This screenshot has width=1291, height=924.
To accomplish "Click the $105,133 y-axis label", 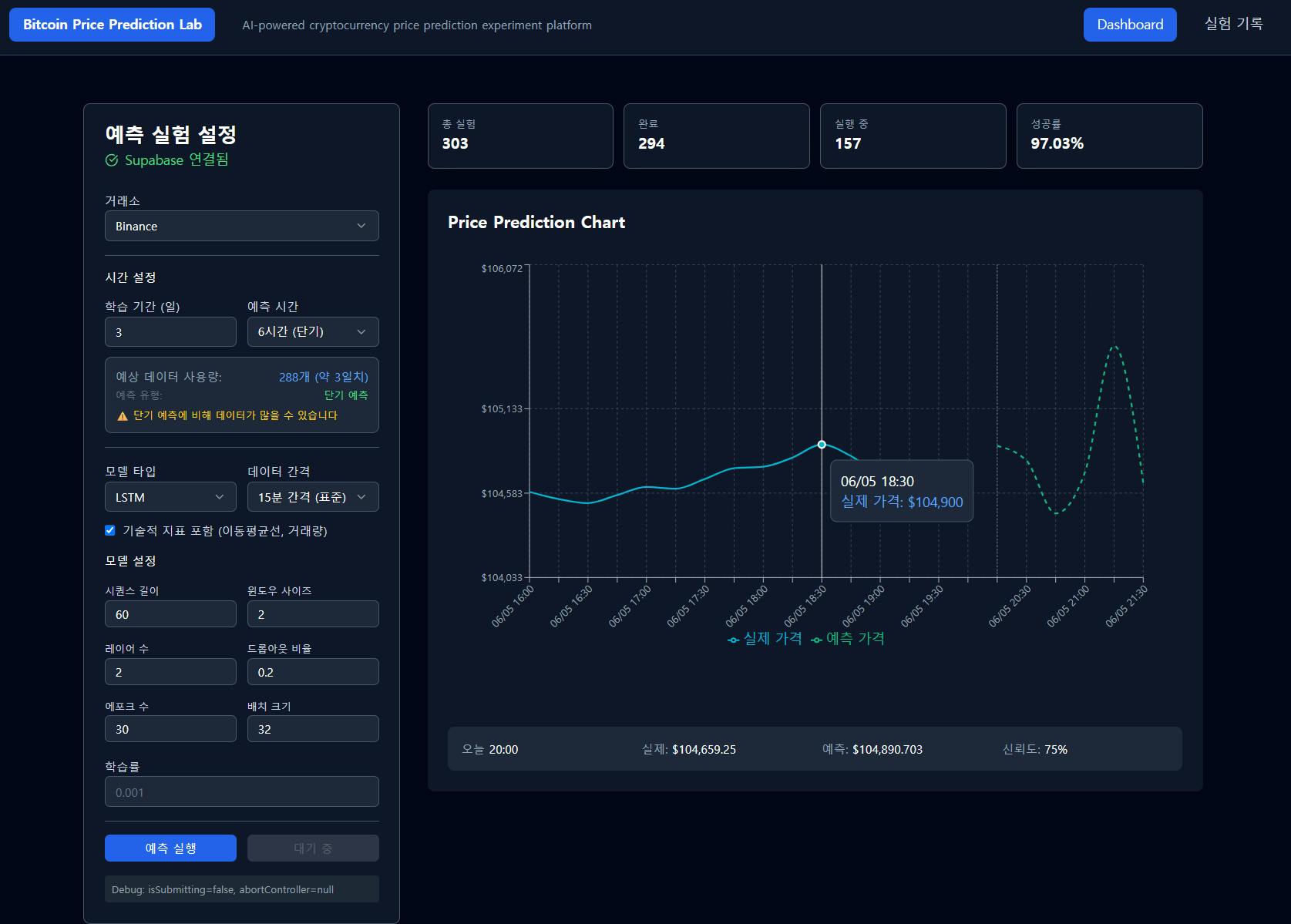I will pyautogui.click(x=502, y=408).
